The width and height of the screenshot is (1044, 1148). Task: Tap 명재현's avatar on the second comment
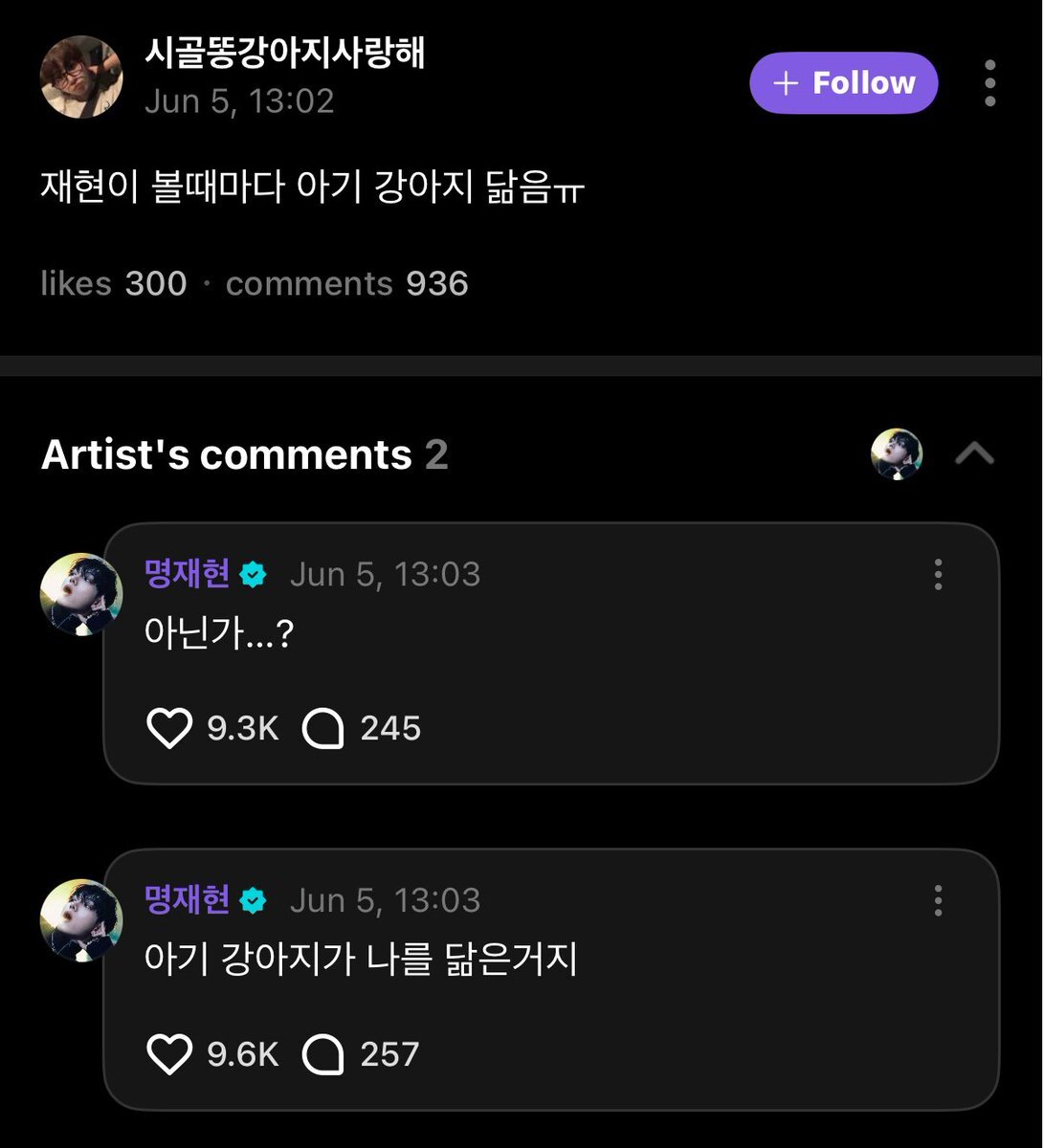point(81,920)
